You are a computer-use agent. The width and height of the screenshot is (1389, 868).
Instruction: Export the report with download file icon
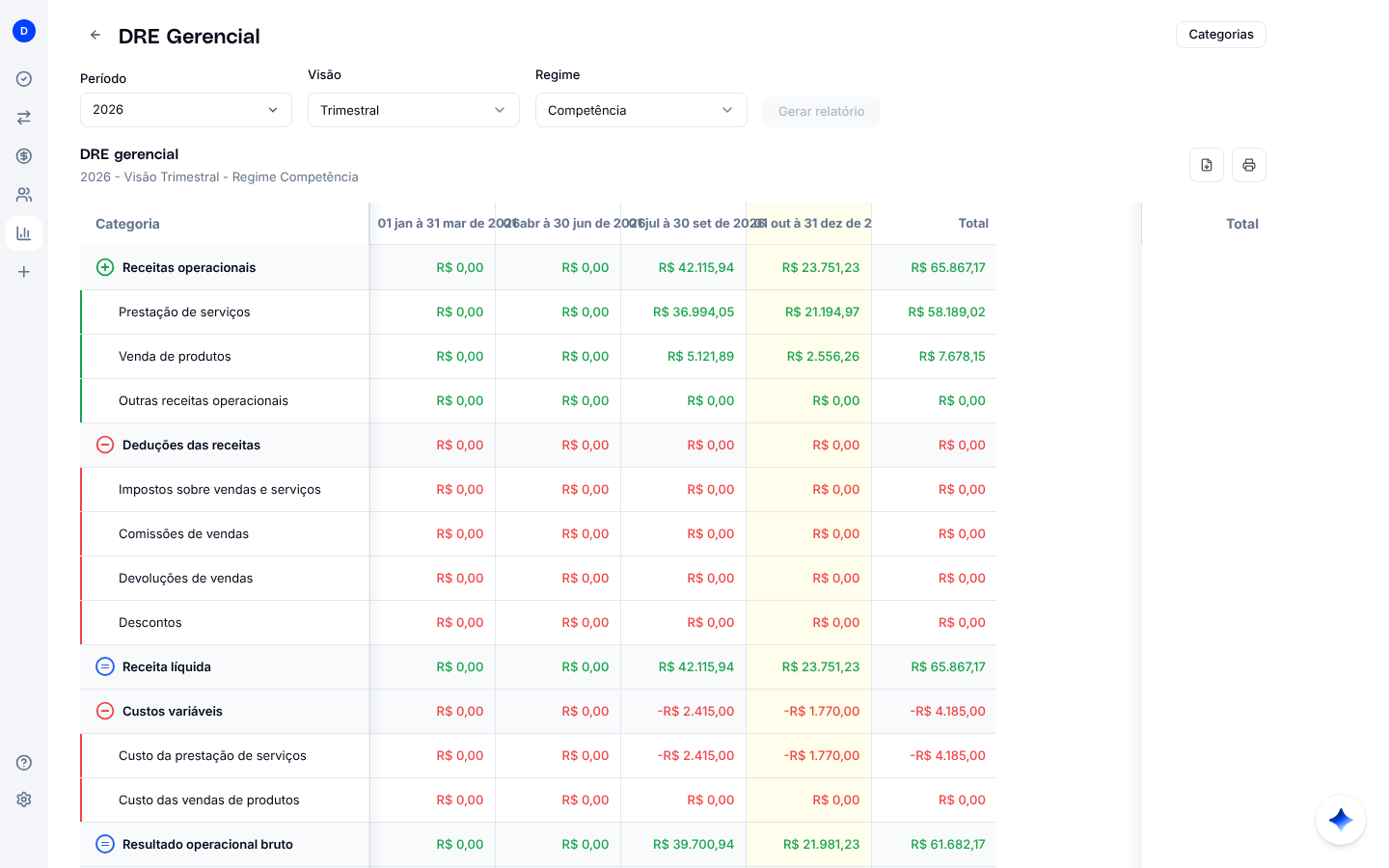coord(1207,165)
